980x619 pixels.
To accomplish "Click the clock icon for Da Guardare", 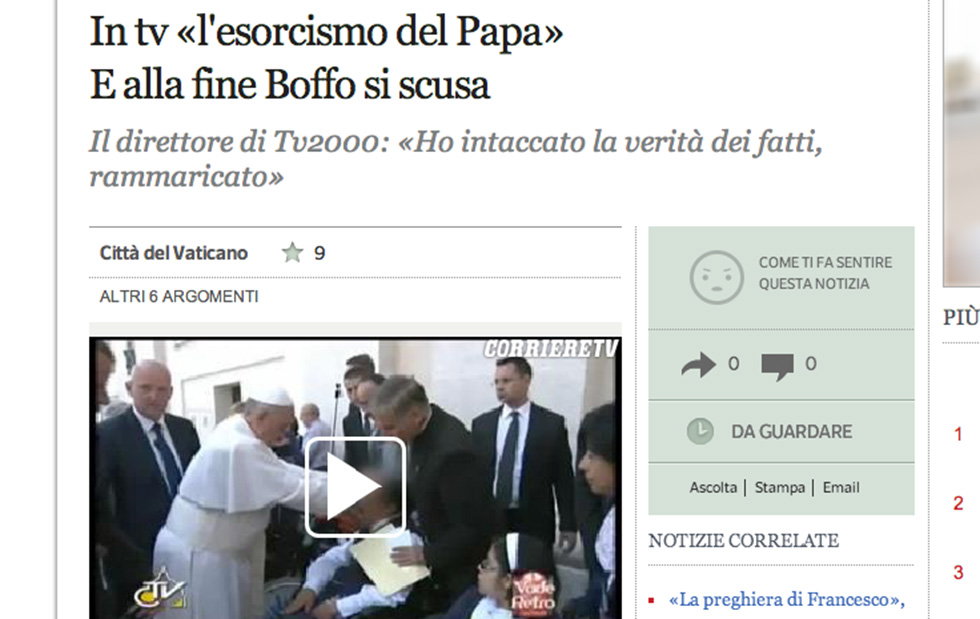I will (700, 431).
